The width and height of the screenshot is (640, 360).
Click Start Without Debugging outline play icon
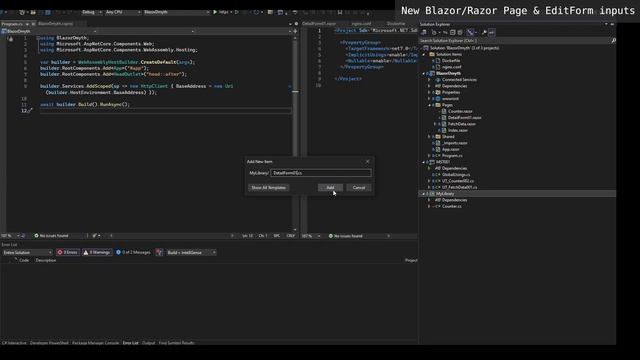[x=237, y=12]
